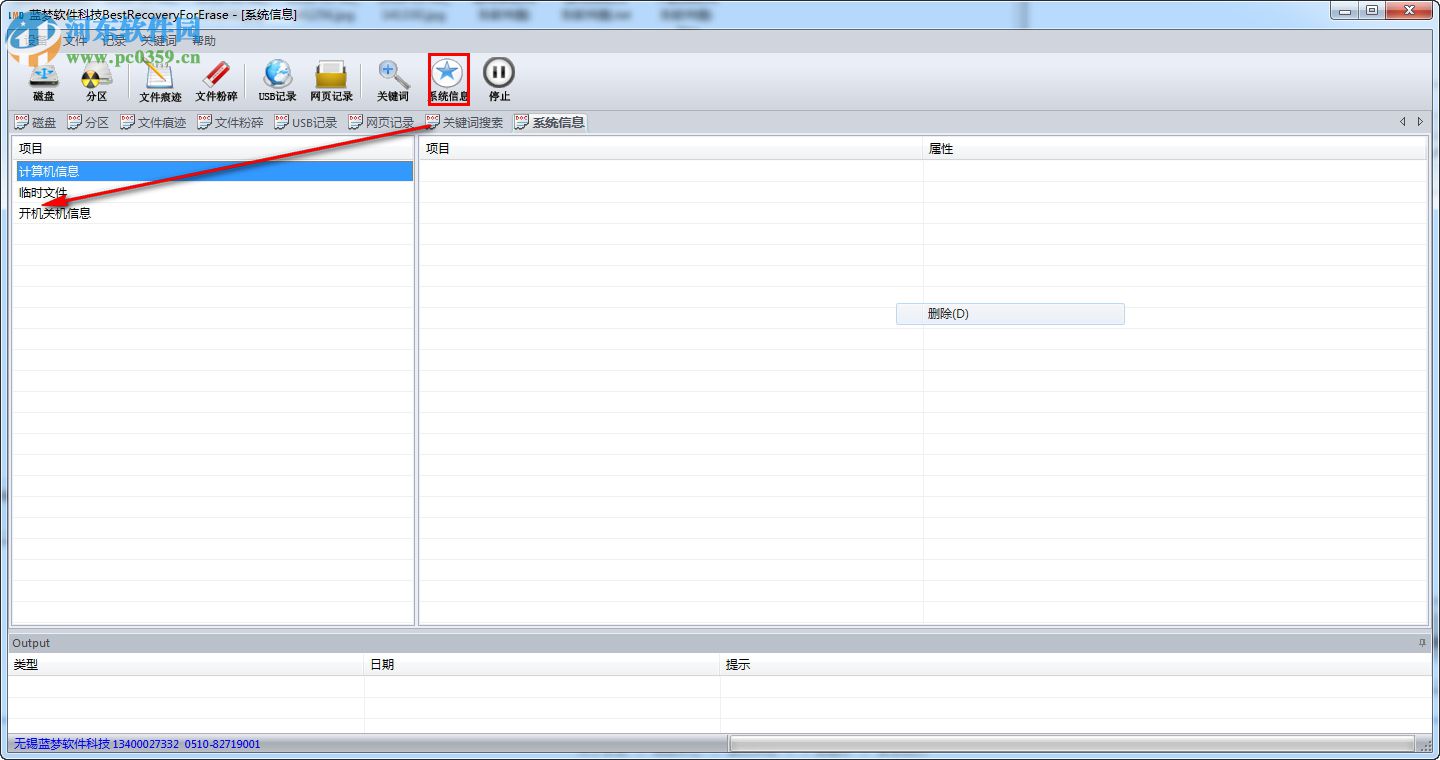1440x760 pixels.
Task: Select 计算机信息 in the left list
Action: [x=214, y=171]
